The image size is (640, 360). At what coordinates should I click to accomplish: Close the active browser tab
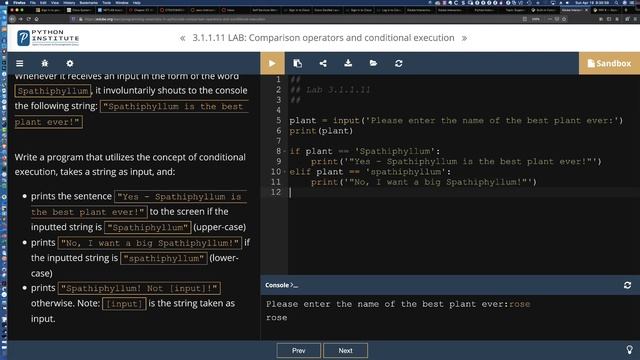(x=587, y=10)
